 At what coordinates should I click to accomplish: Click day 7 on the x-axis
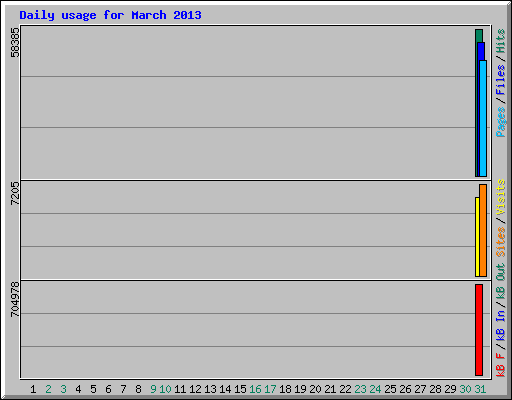(x=123, y=389)
